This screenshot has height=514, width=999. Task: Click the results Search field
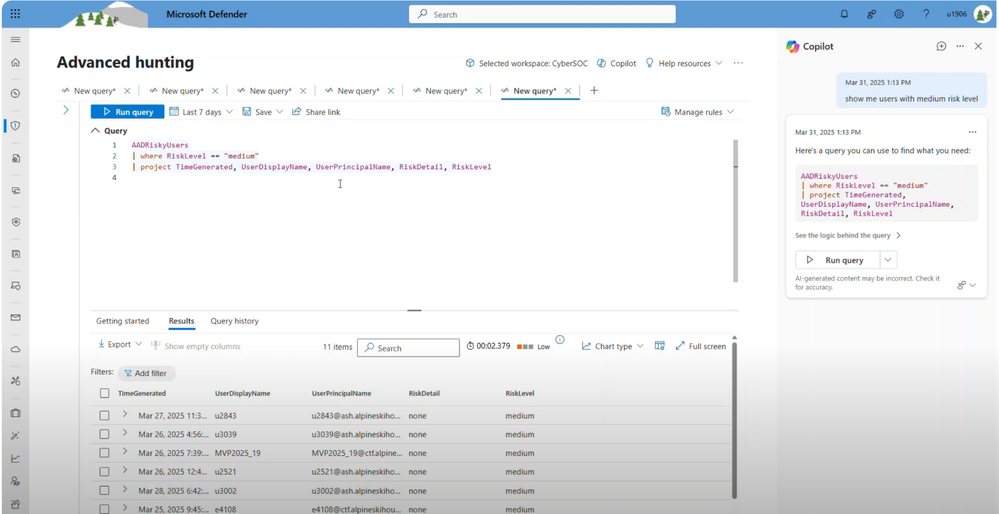pos(408,348)
